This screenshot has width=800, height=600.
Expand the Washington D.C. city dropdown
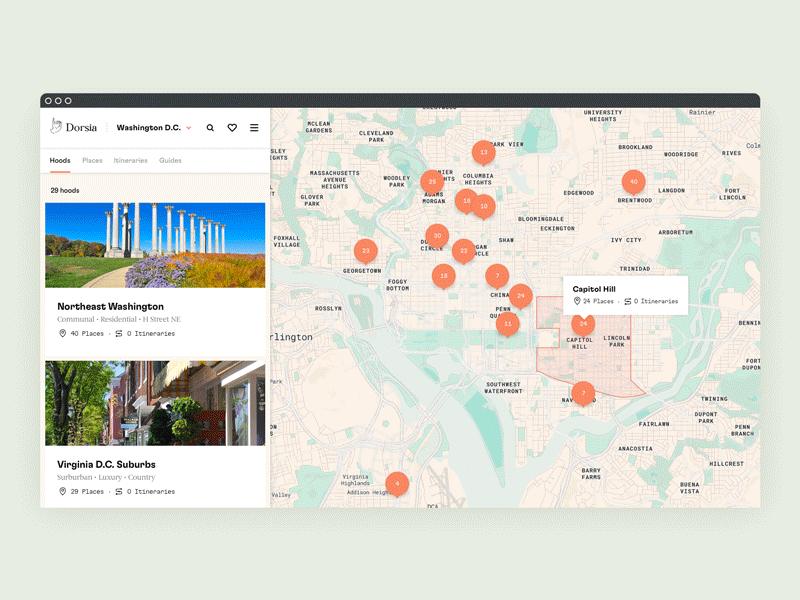[x=153, y=128]
